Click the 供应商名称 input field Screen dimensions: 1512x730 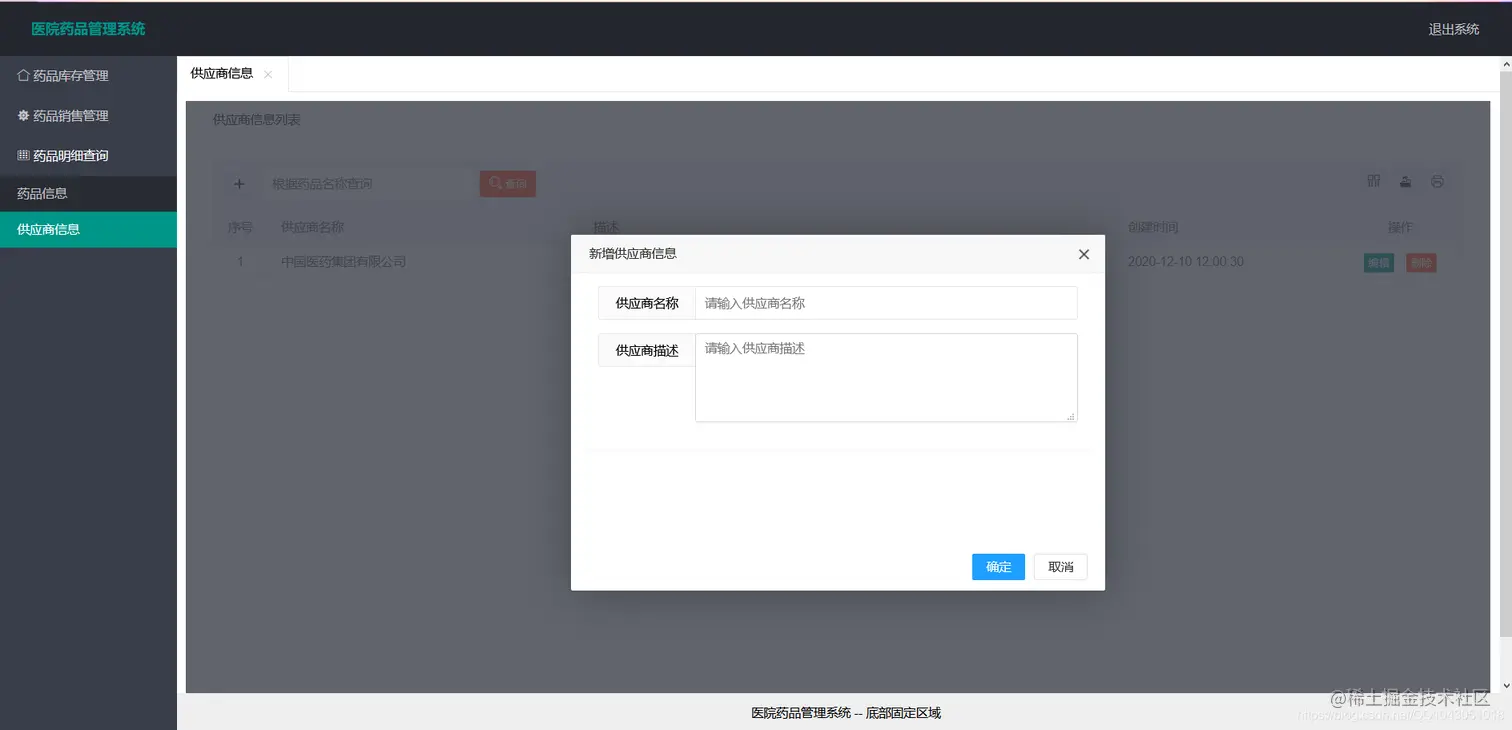[886, 303]
